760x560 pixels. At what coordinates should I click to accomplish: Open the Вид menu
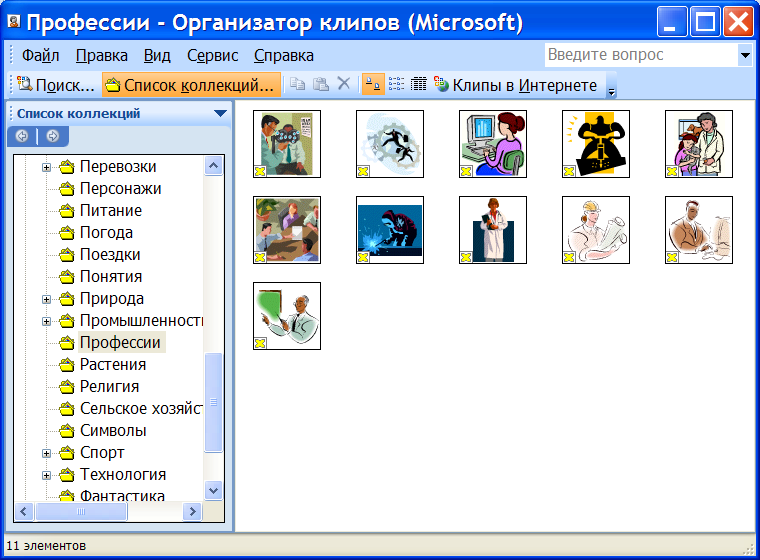157,55
